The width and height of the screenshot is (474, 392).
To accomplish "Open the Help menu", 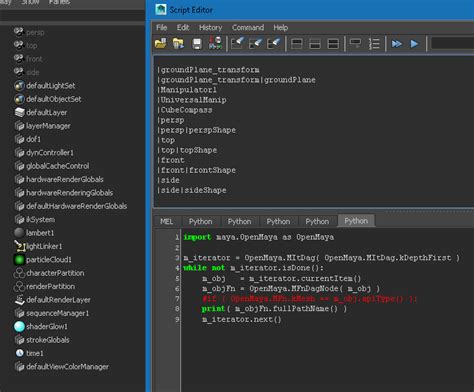I will point(281,28).
